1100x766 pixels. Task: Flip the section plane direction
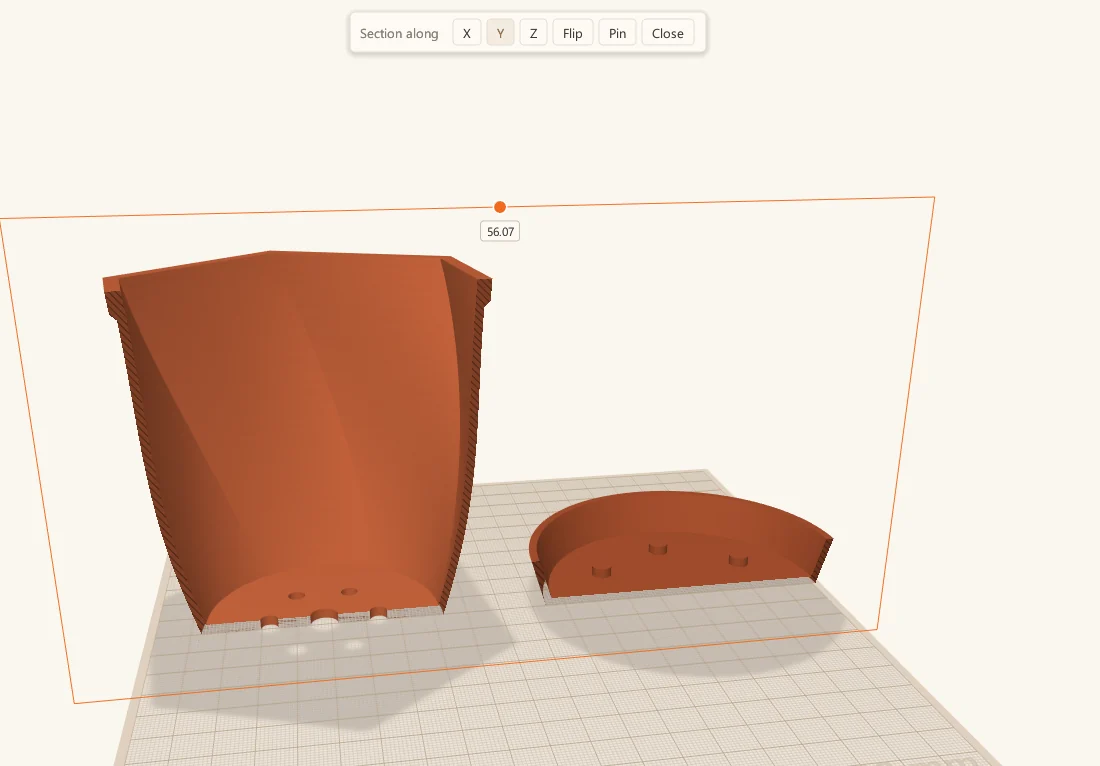(x=572, y=33)
